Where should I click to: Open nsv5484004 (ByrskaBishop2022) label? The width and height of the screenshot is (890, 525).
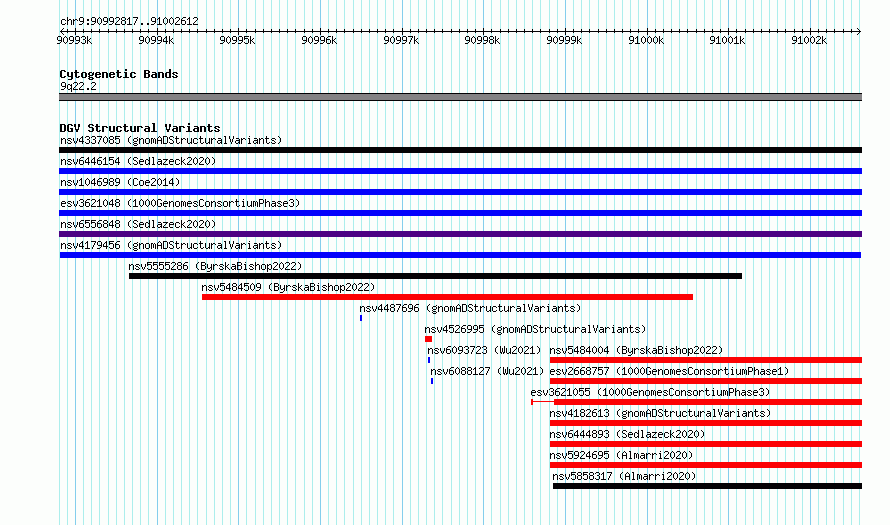636,350
